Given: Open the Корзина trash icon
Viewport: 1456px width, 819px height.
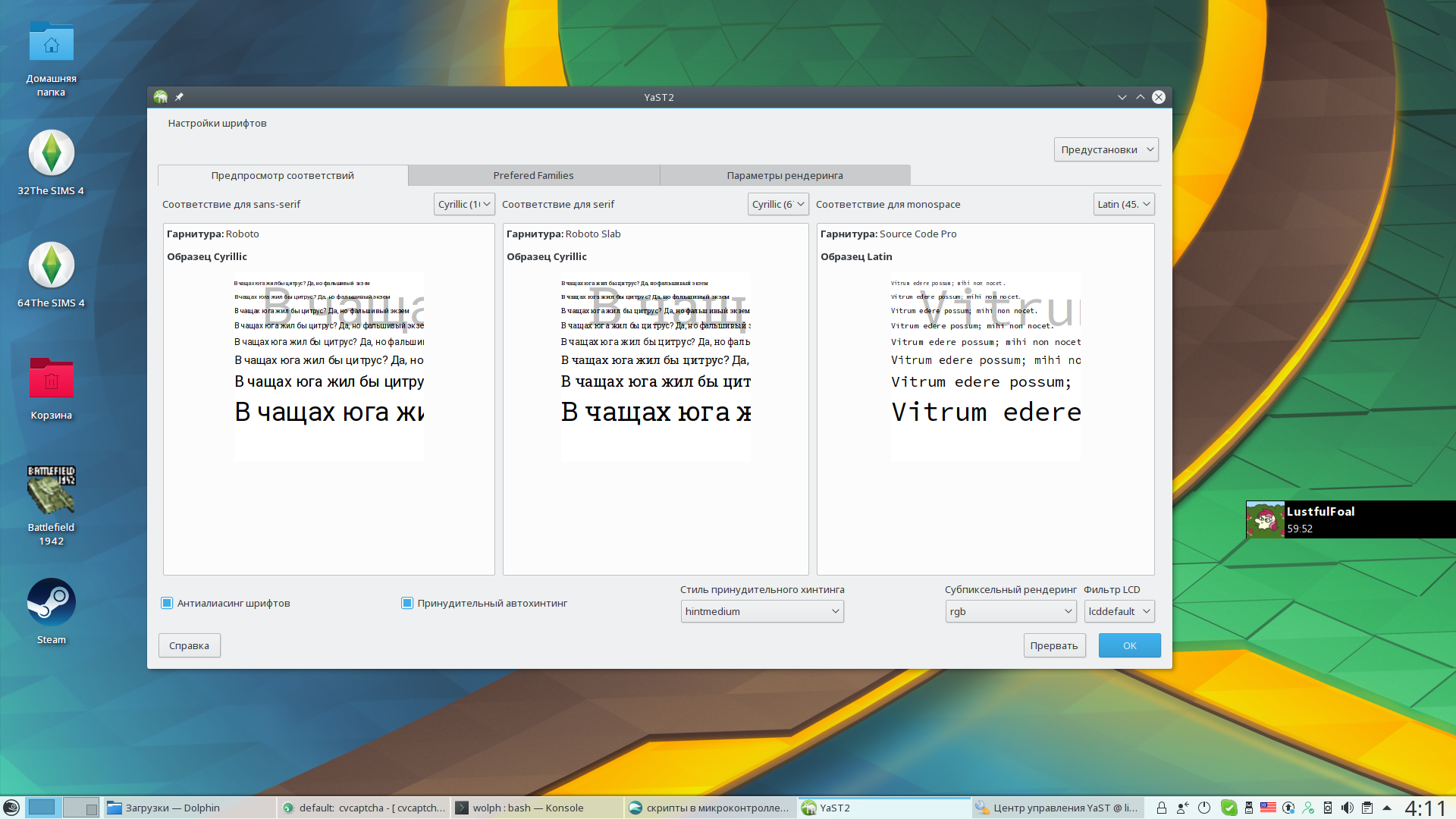Looking at the screenshot, I should [x=52, y=387].
